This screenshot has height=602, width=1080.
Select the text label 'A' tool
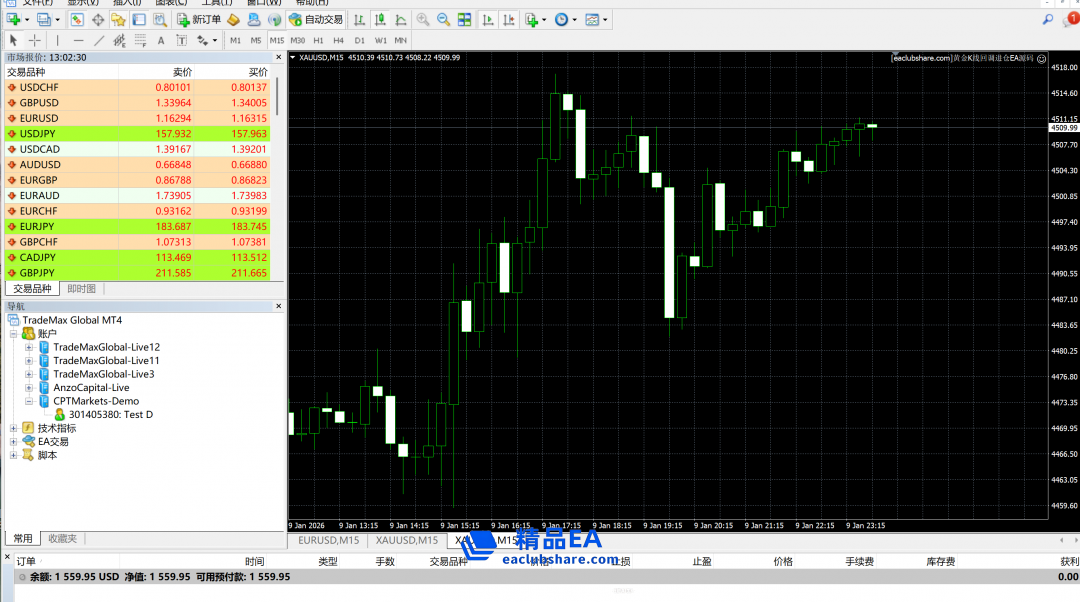coord(161,40)
